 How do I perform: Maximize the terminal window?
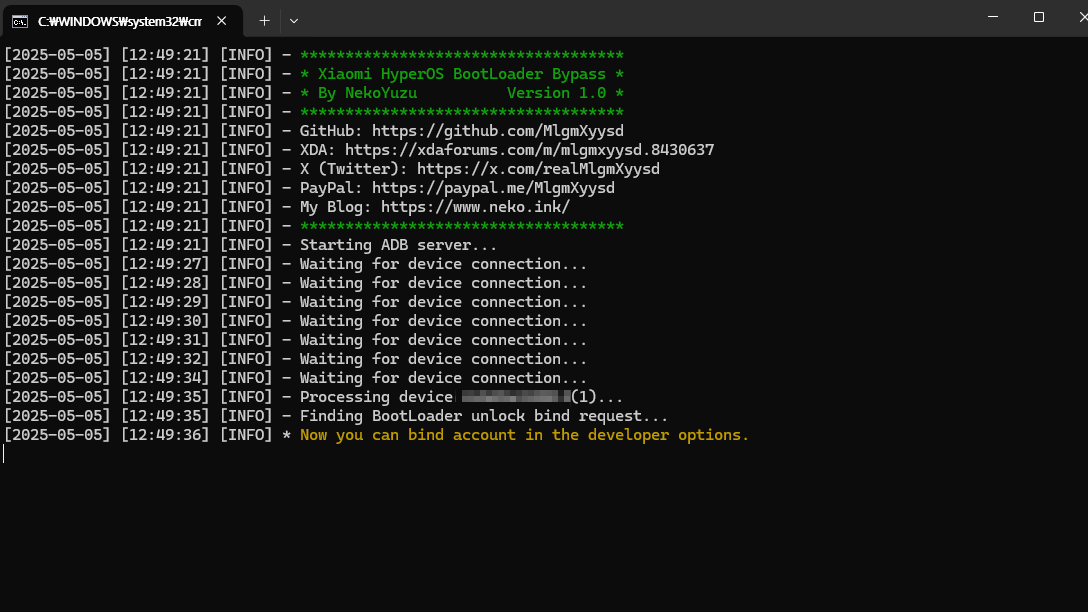coord(1039,17)
